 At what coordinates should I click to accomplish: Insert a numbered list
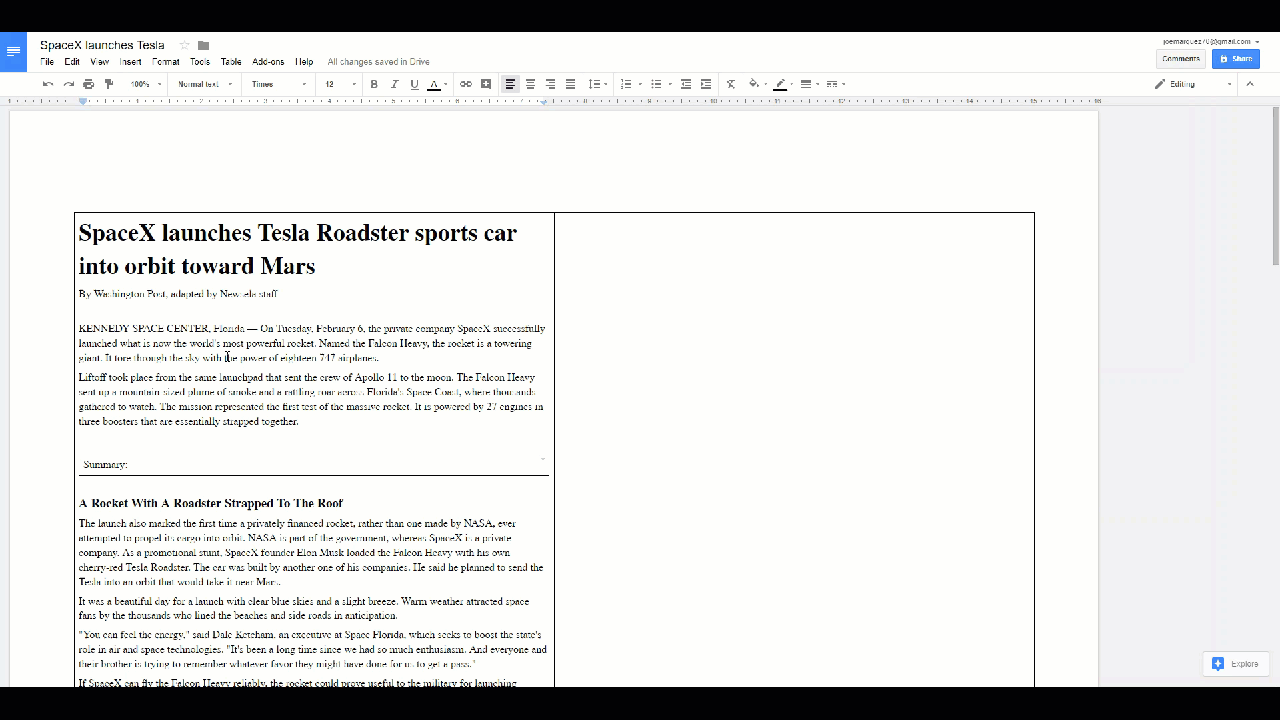point(626,84)
